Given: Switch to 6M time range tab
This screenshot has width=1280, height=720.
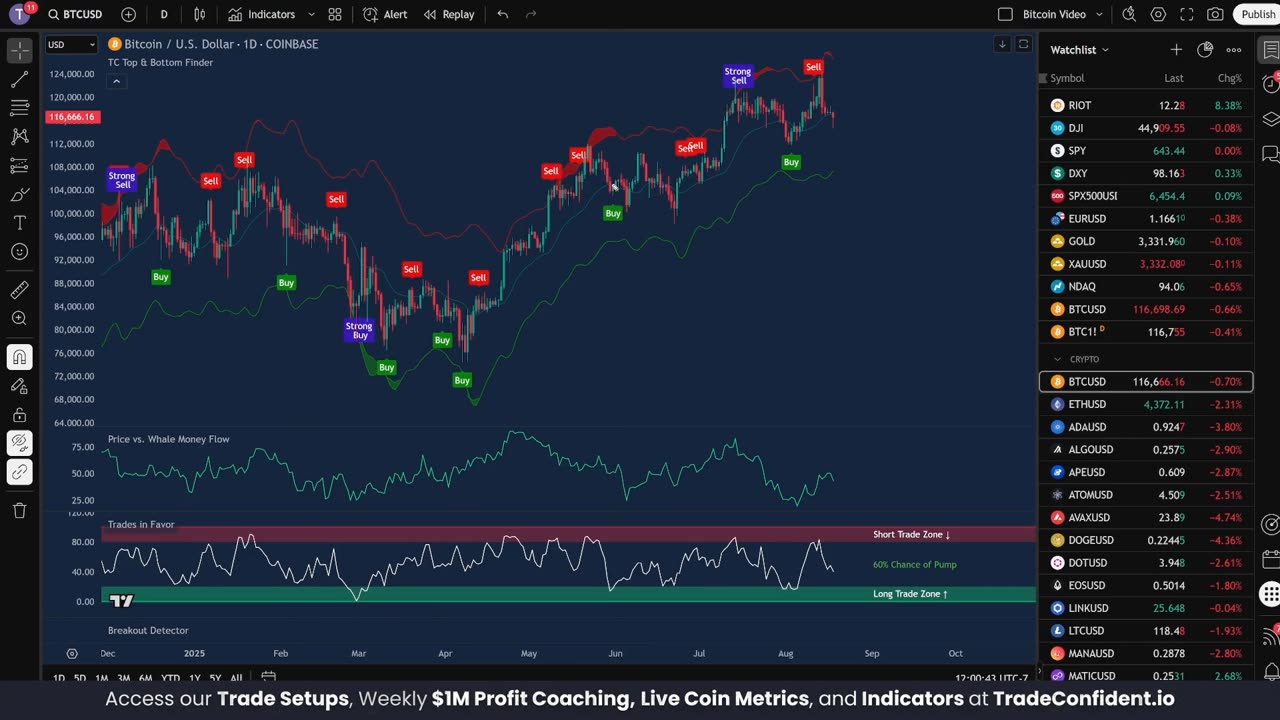Looking at the screenshot, I should [x=146, y=678].
